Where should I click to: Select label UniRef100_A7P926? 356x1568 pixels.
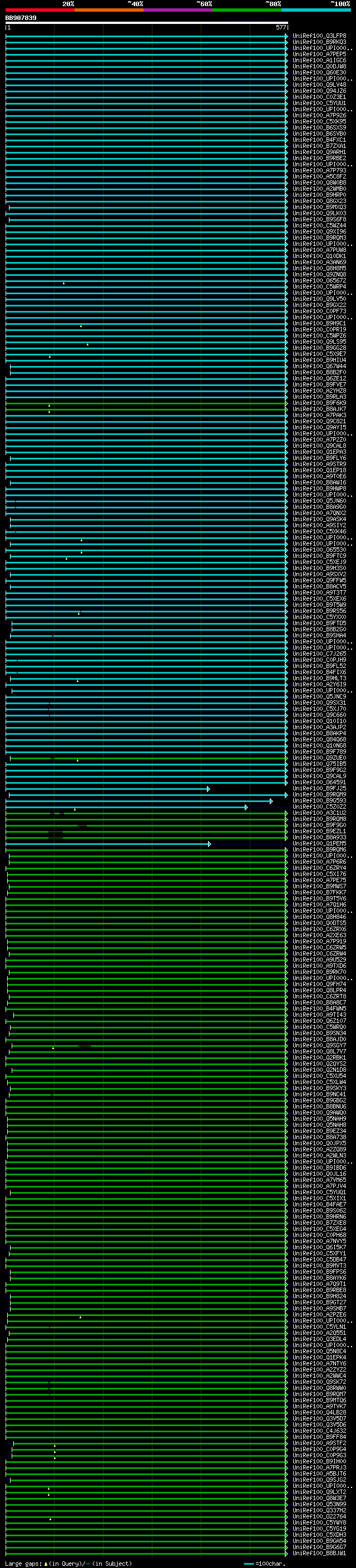point(319,116)
